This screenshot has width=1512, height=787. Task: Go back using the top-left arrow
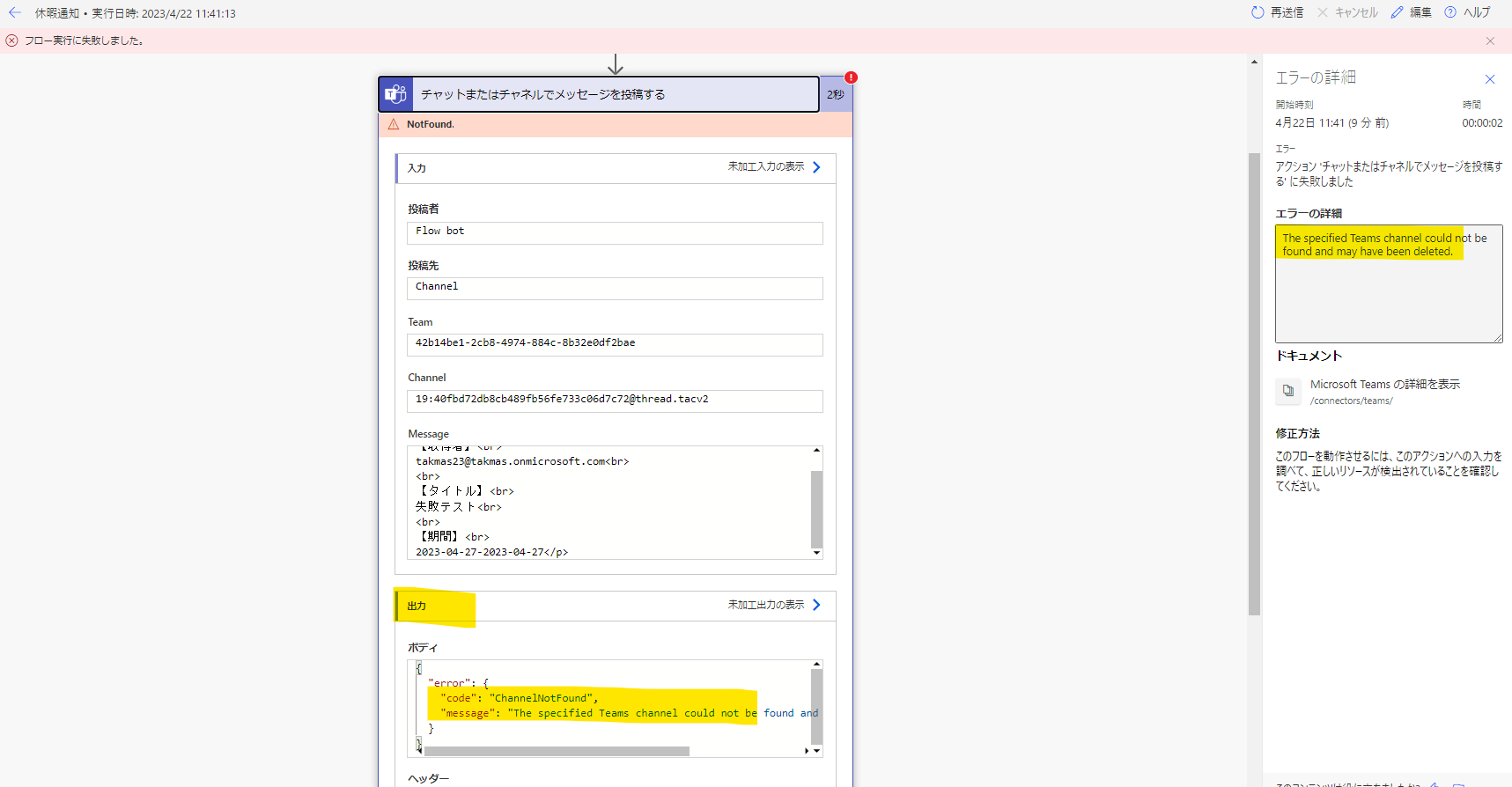click(x=15, y=12)
